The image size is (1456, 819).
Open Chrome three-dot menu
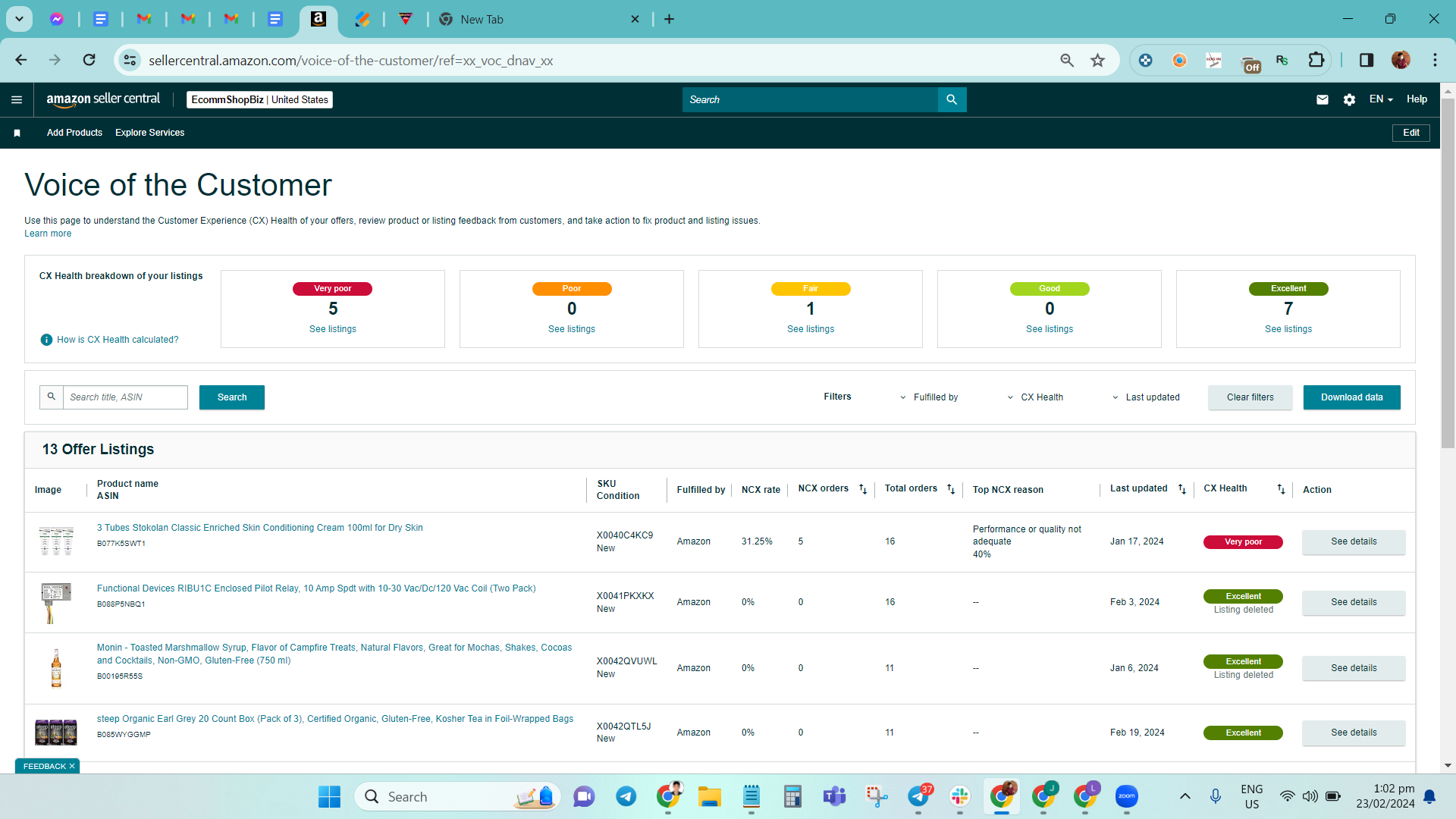[1435, 60]
